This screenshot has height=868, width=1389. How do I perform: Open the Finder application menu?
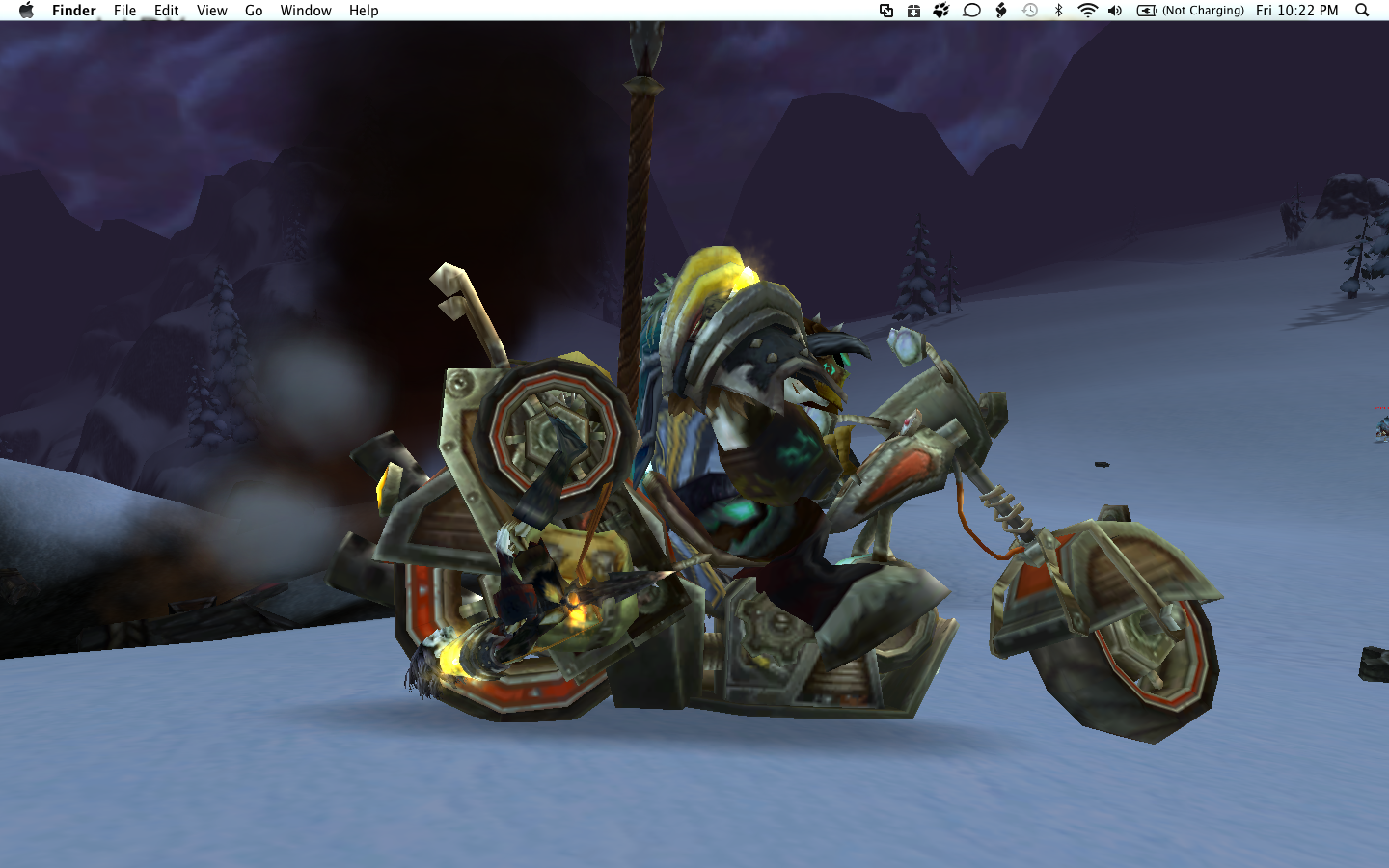coord(73,11)
